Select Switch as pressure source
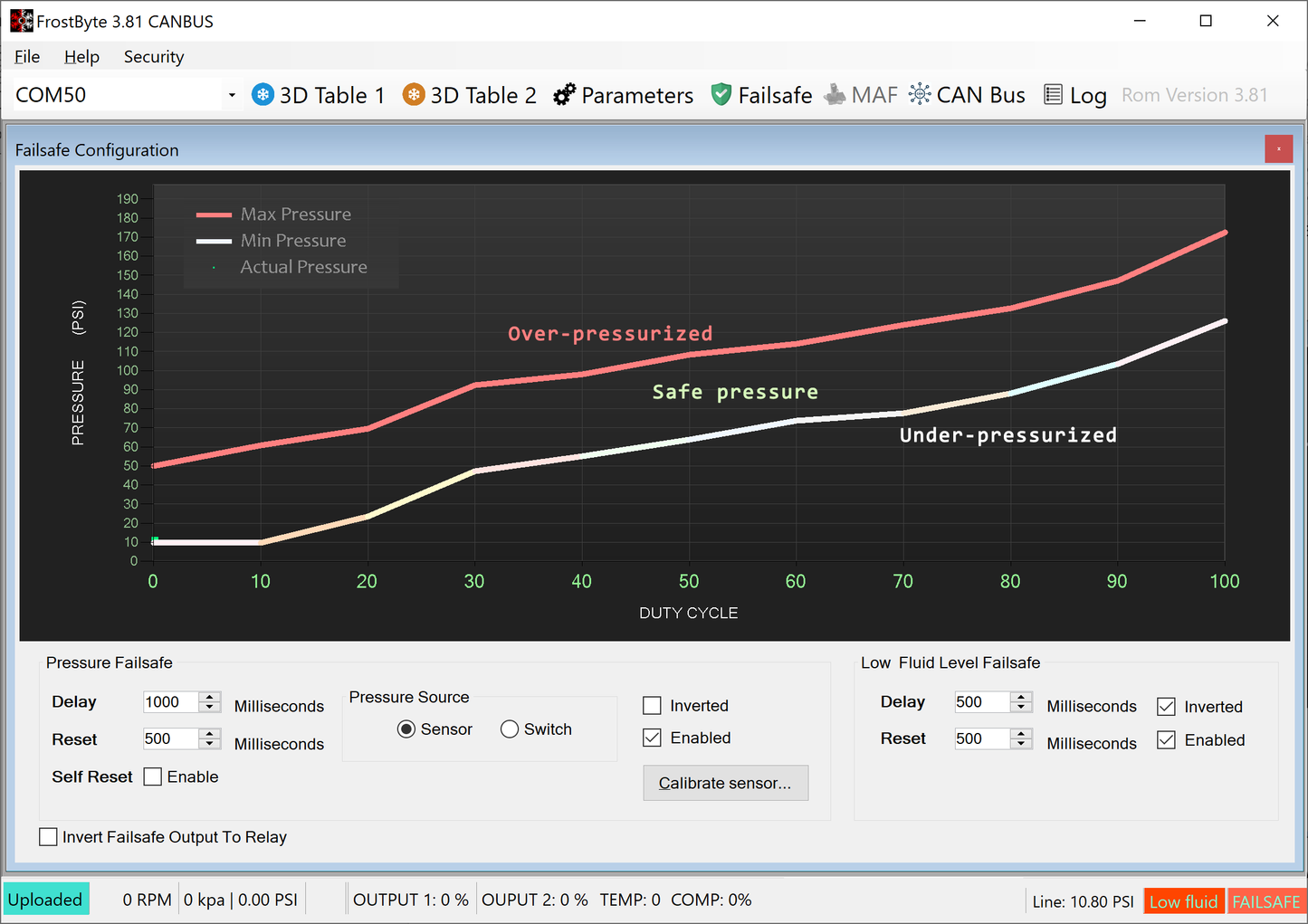The image size is (1308, 924). point(510,729)
